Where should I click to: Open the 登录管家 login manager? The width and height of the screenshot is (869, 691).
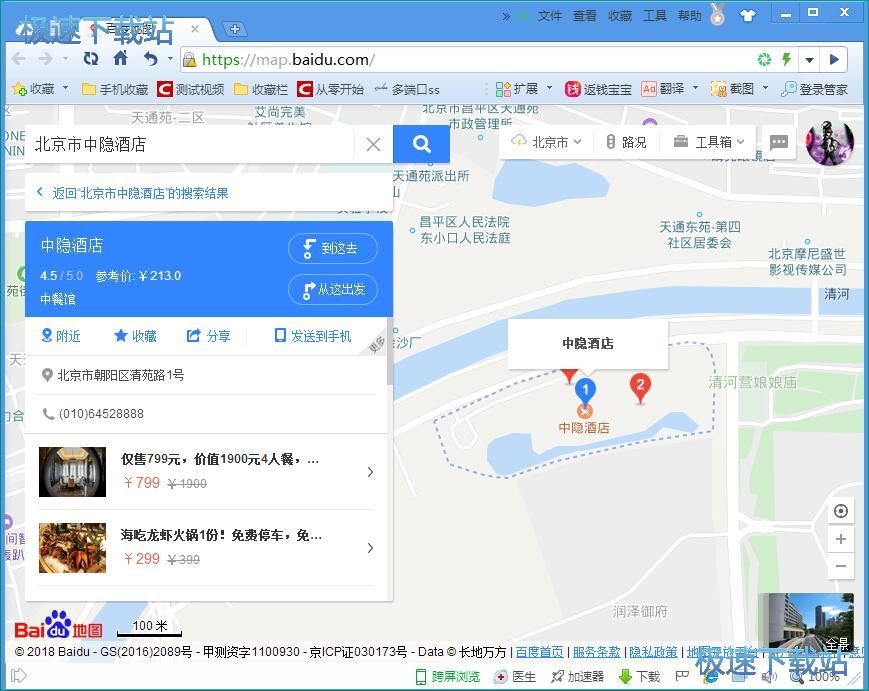click(815, 89)
